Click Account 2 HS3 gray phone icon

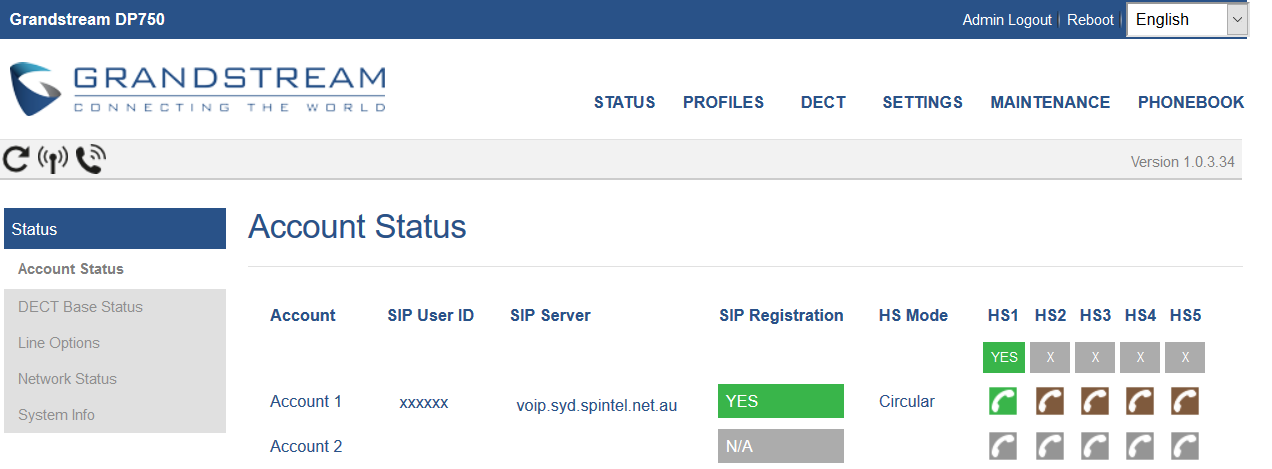point(1095,446)
